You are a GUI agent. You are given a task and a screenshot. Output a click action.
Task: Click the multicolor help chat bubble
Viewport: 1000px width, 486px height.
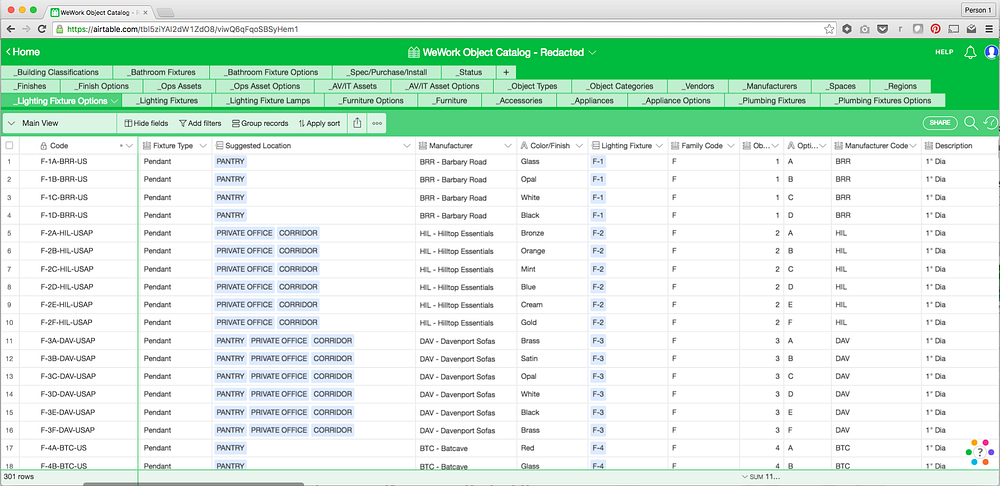point(980,452)
